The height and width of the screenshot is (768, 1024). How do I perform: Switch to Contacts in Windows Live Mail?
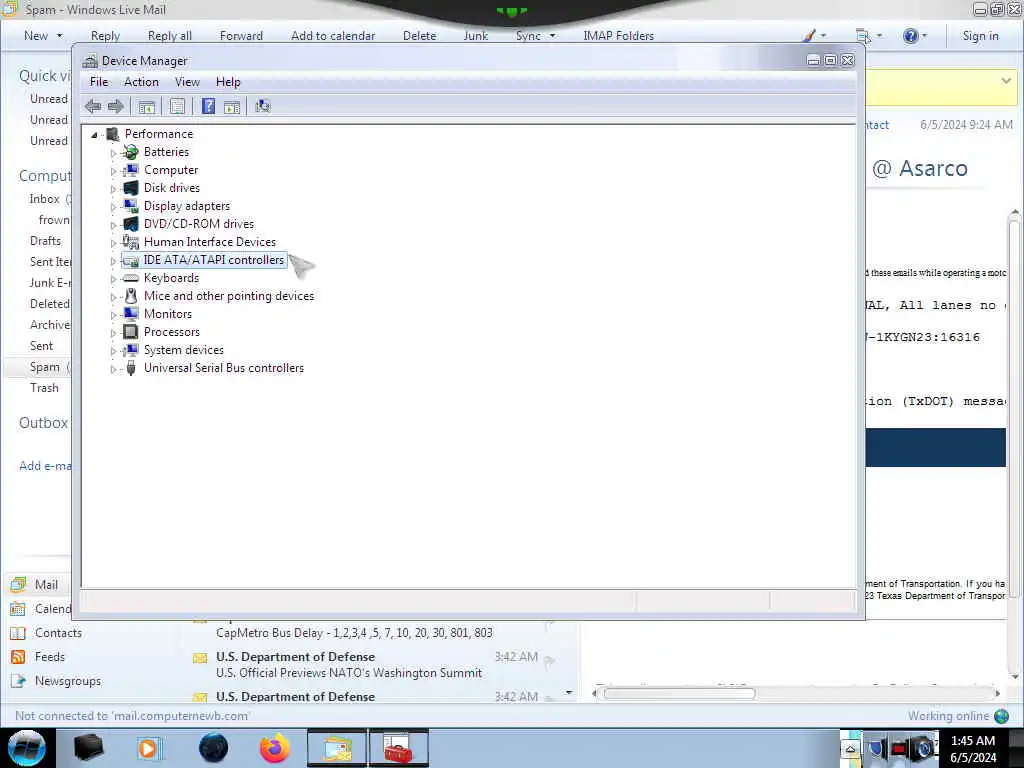click(x=58, y=633)
